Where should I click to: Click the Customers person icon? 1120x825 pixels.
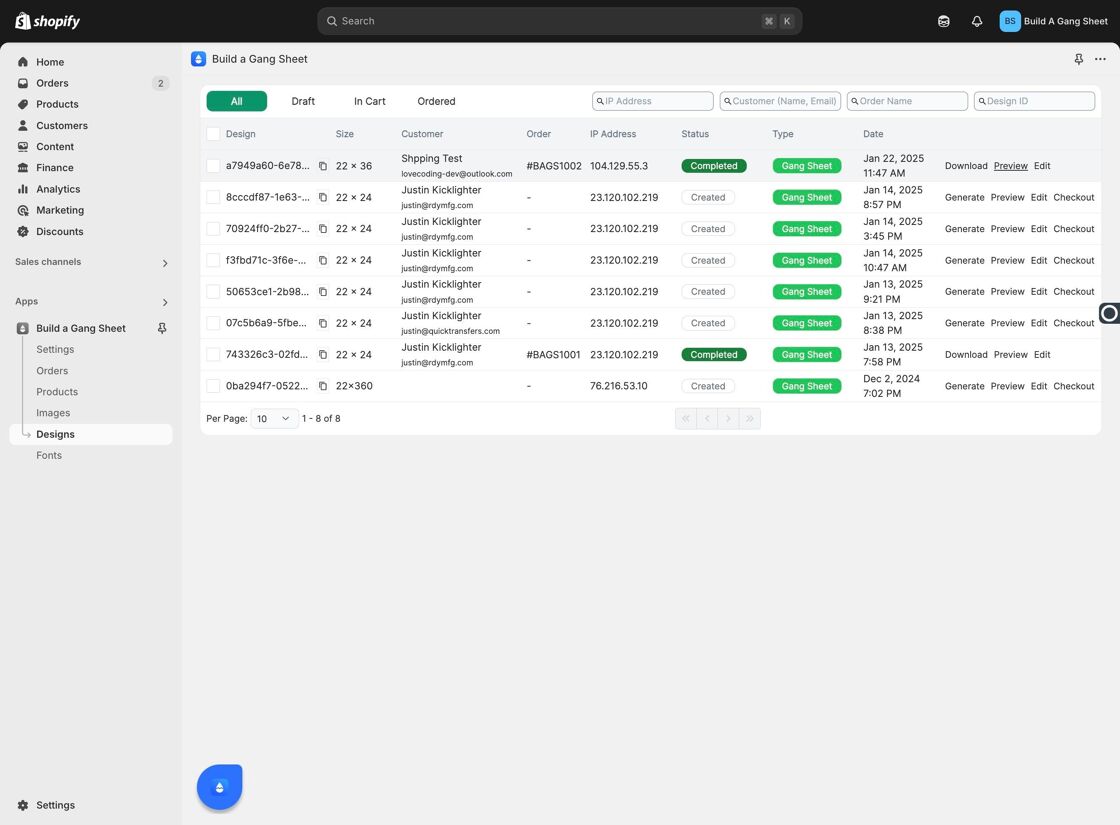pos(23,126)
